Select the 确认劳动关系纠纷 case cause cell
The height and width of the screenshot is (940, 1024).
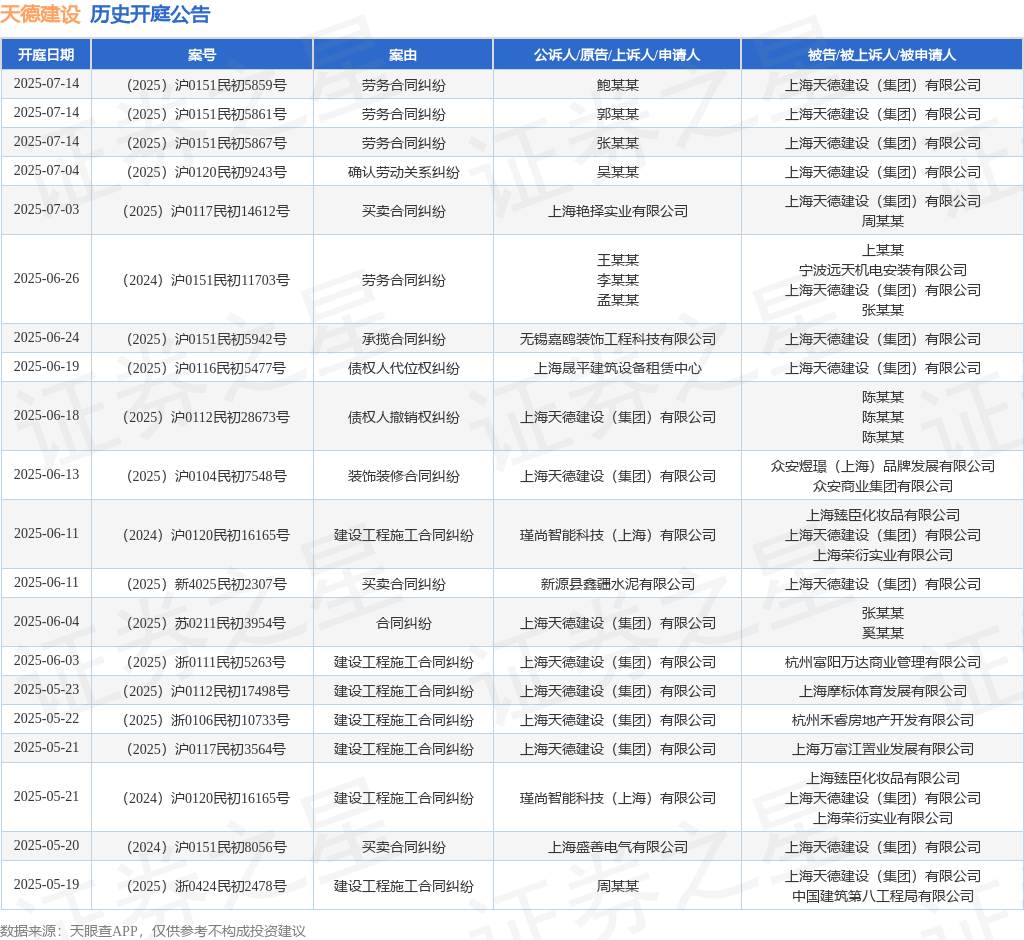click(403, 172)
